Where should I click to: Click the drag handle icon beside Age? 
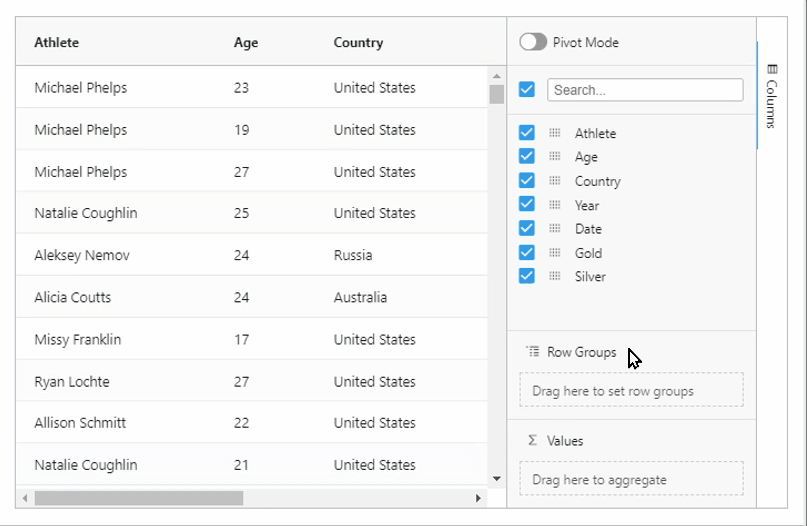pyautogui.click(x=555, y=157)
